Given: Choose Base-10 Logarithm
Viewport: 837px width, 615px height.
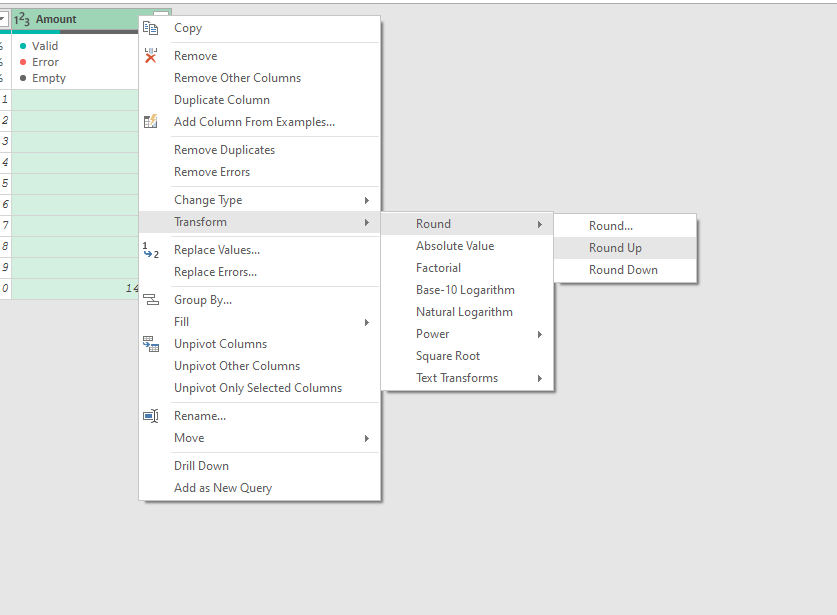Looking at the screenshot, I should 467,290.
